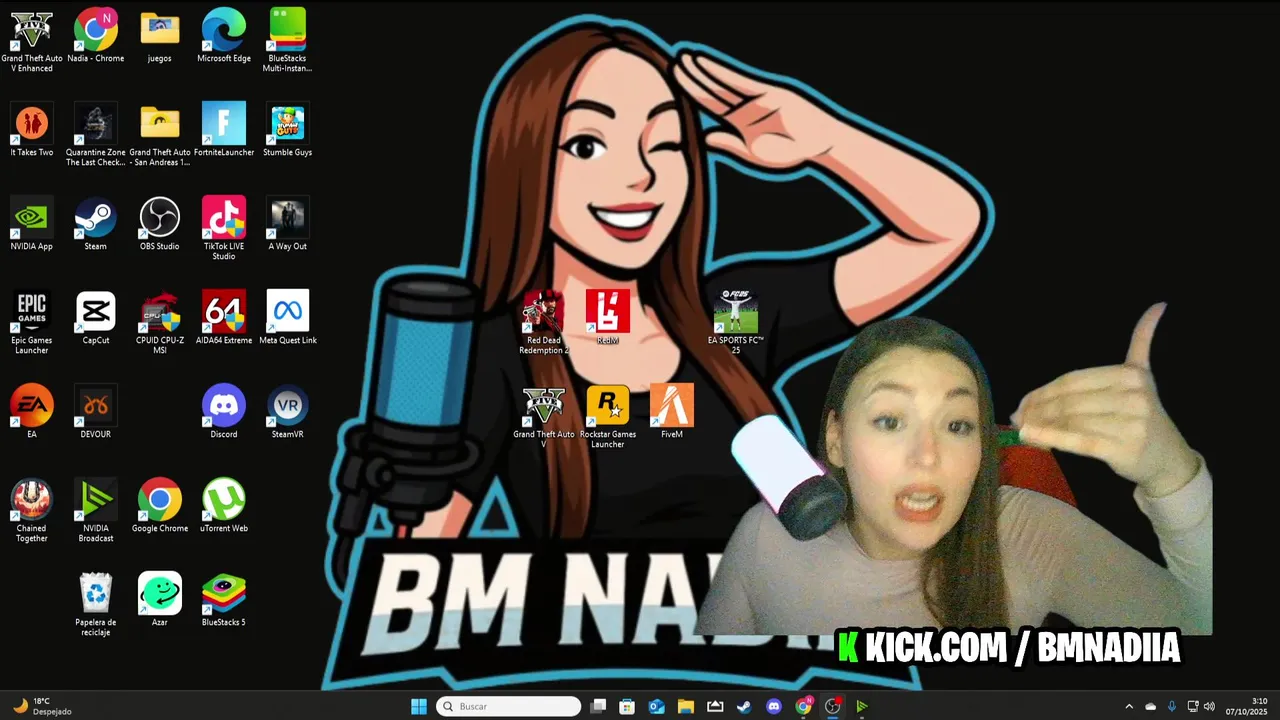Screen dimensions: 1280x720
Task: Open CPUID CPU-Z MSI desktop shortcut
Action: [160, 322]
